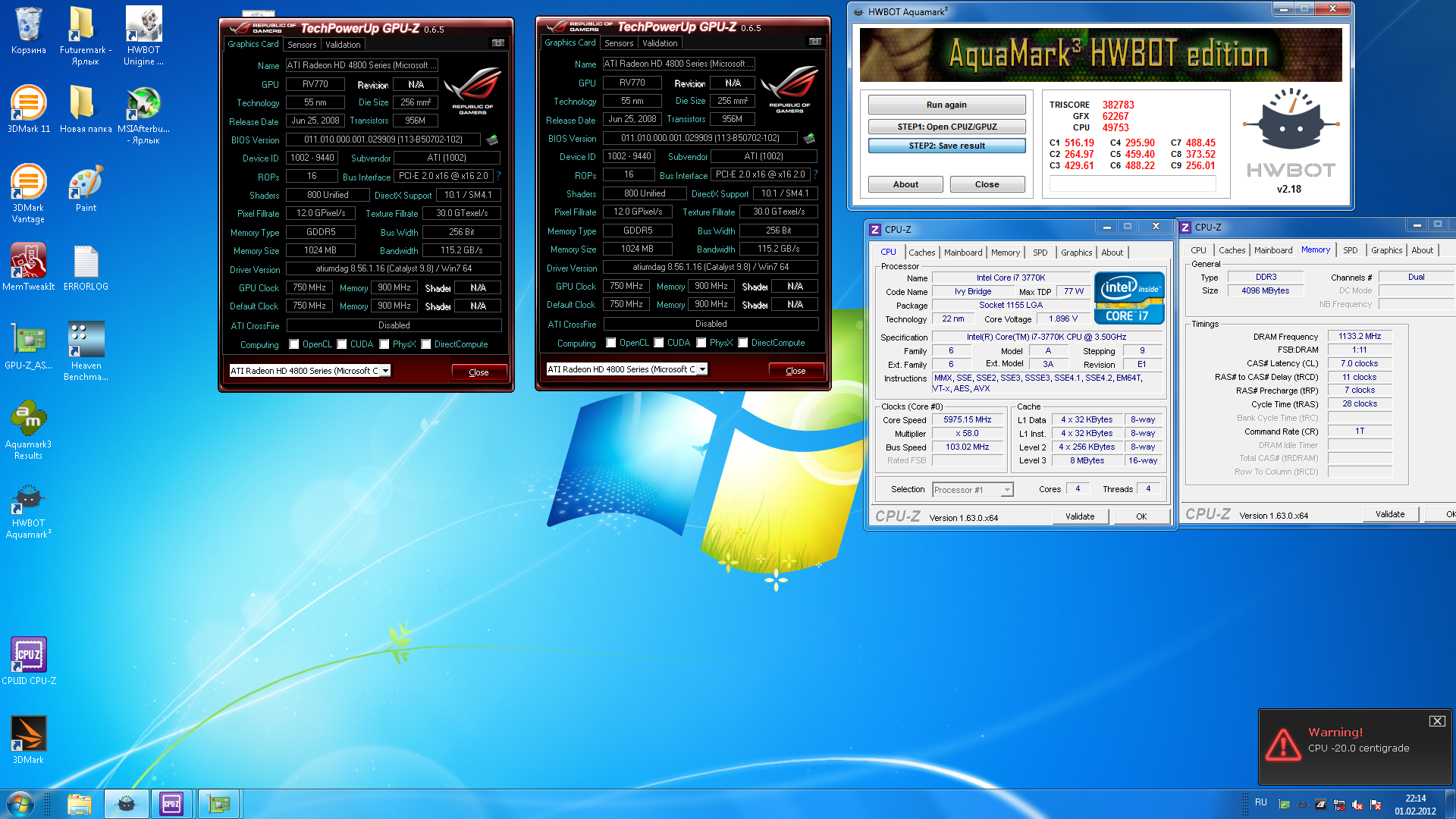Toggle OpenCL checkbox in right GPU-Z
Screen dimensions: 1456x819
(611, 343)
